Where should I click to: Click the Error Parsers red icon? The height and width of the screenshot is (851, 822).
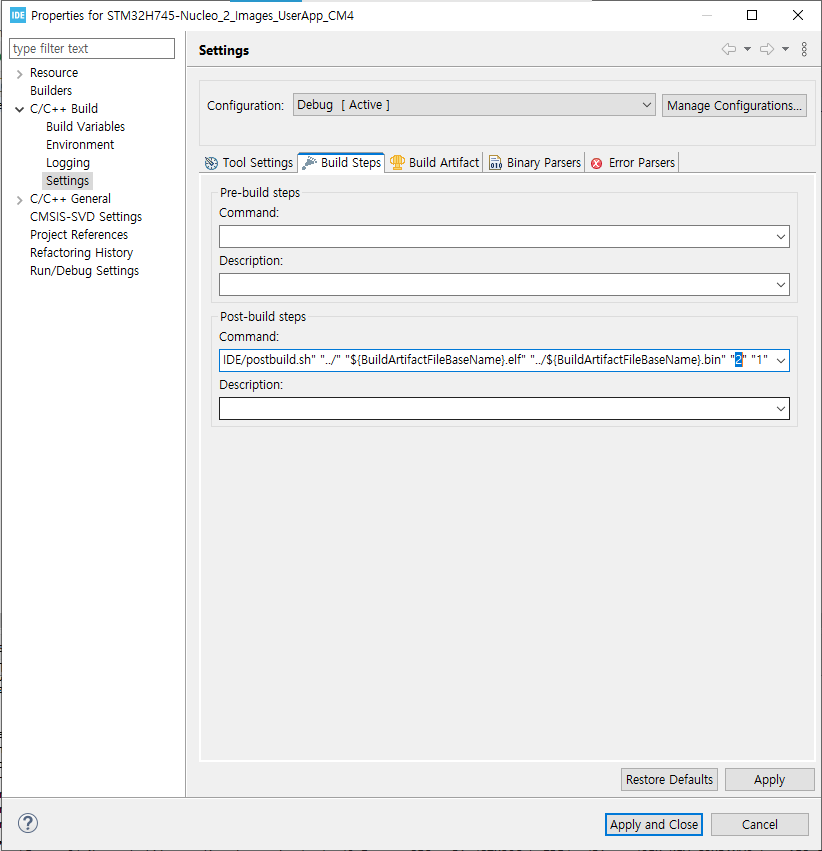click(x=596, y=163)
